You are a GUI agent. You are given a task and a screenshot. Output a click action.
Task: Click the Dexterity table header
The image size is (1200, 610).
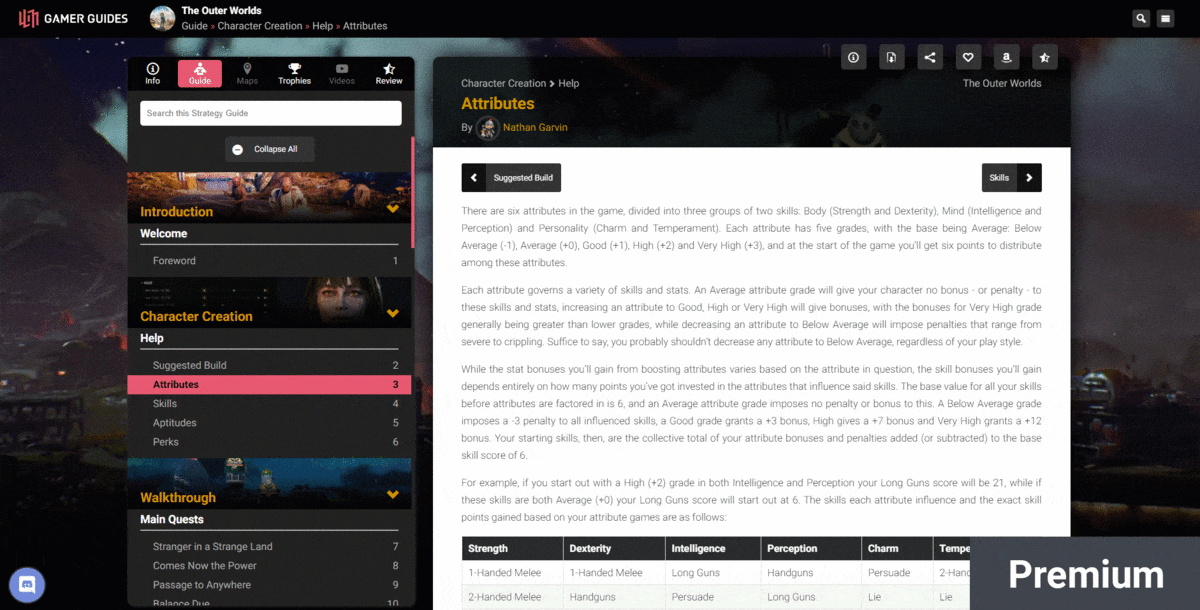pyautogui.click(x=614, y=549)
